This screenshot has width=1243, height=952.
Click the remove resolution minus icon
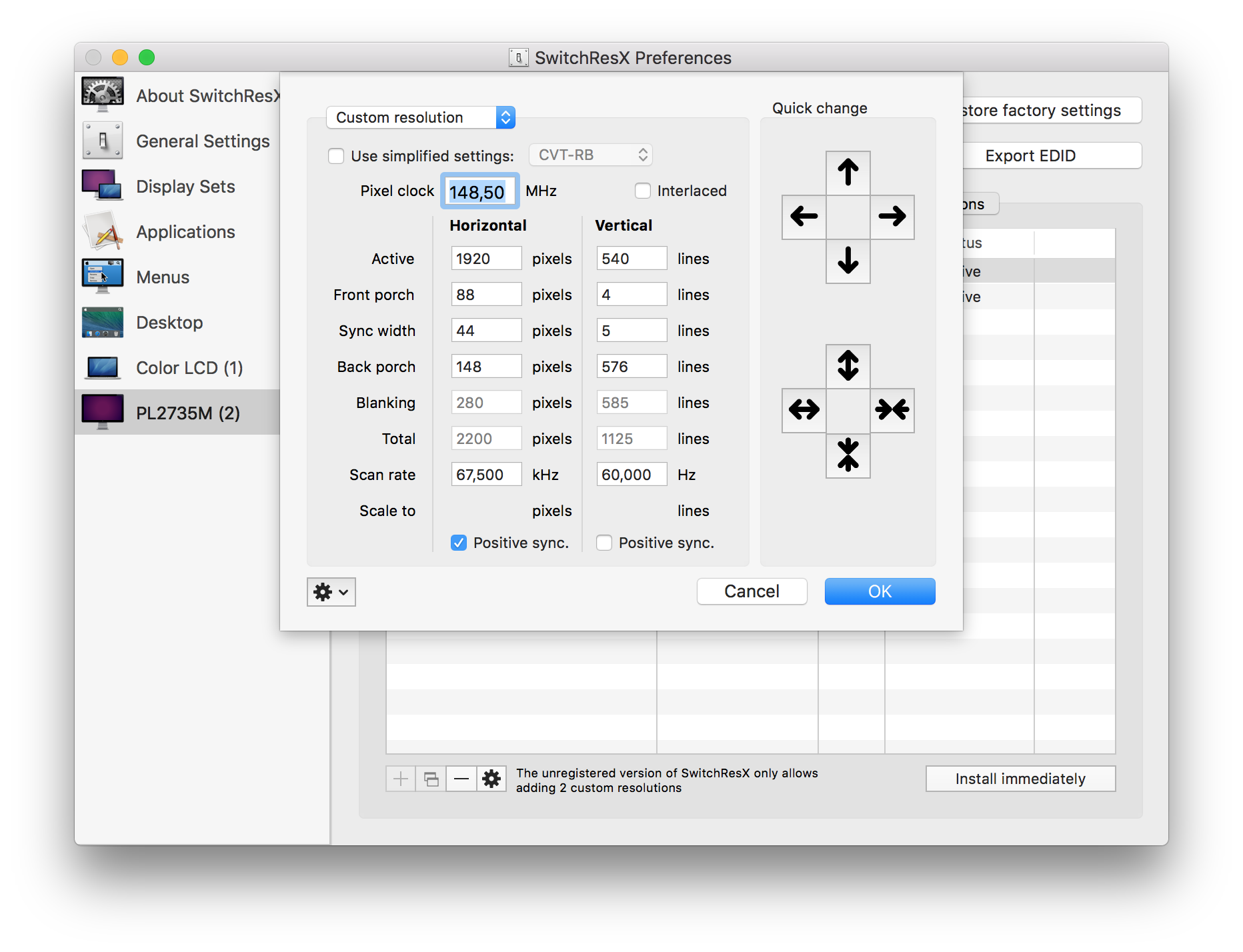coord(461,779)
